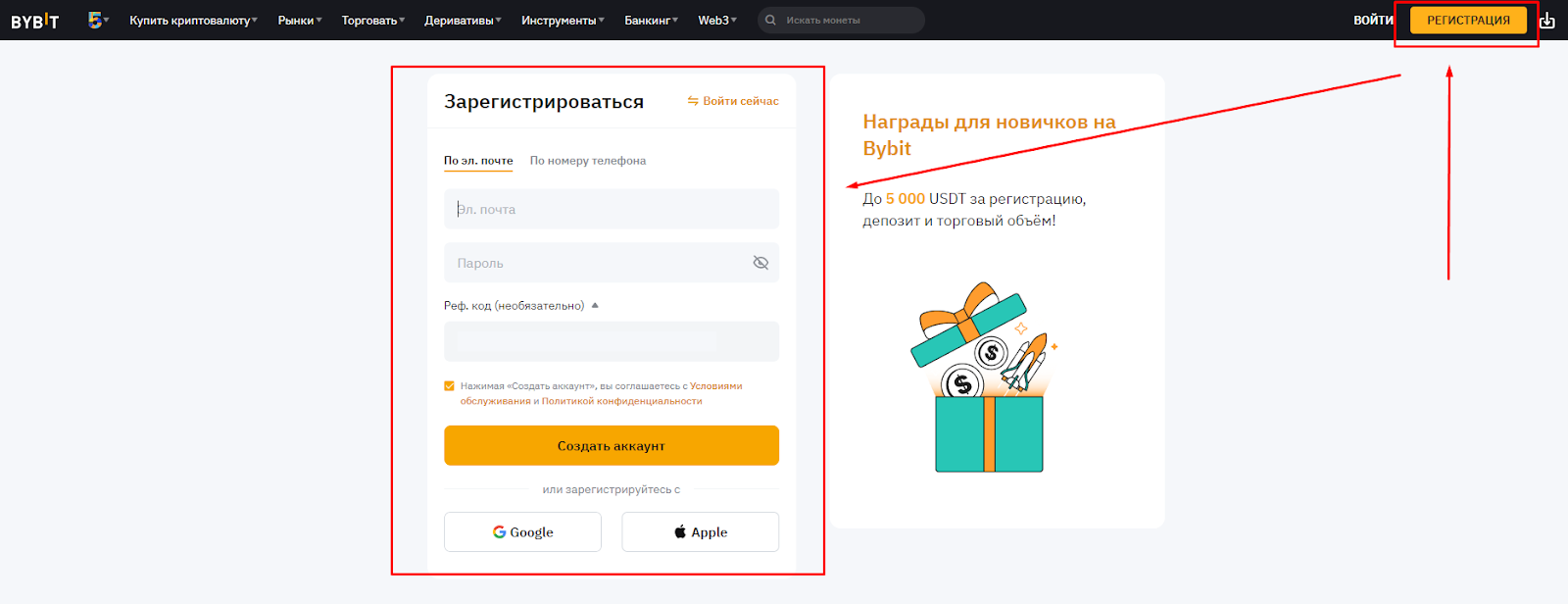Open the Банкинг dropdown
1568x604 pixels.
point(652,21)
